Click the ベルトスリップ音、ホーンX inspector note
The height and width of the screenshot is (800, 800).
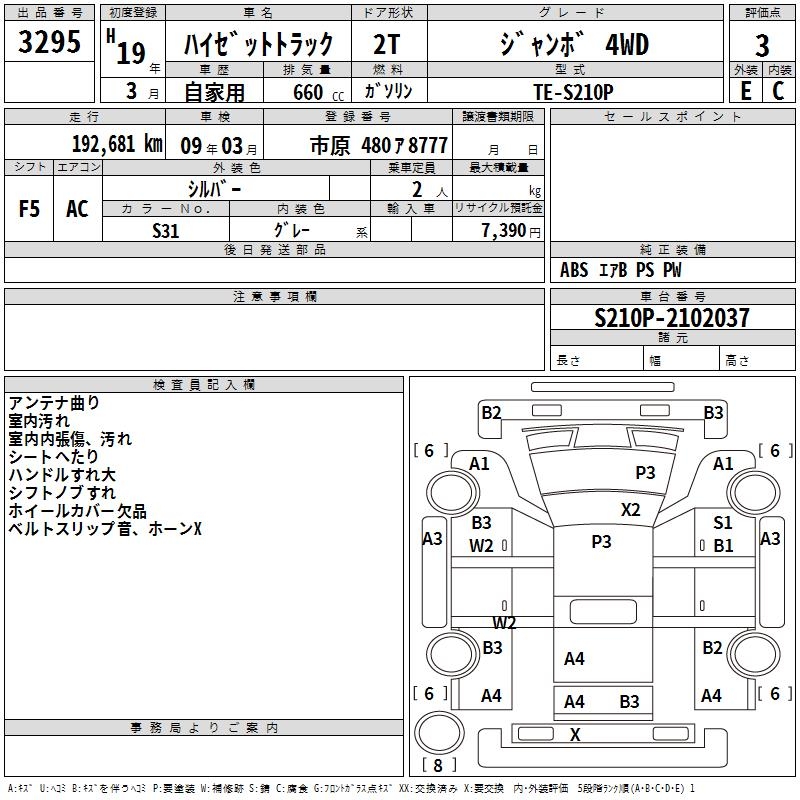point(105,528)
